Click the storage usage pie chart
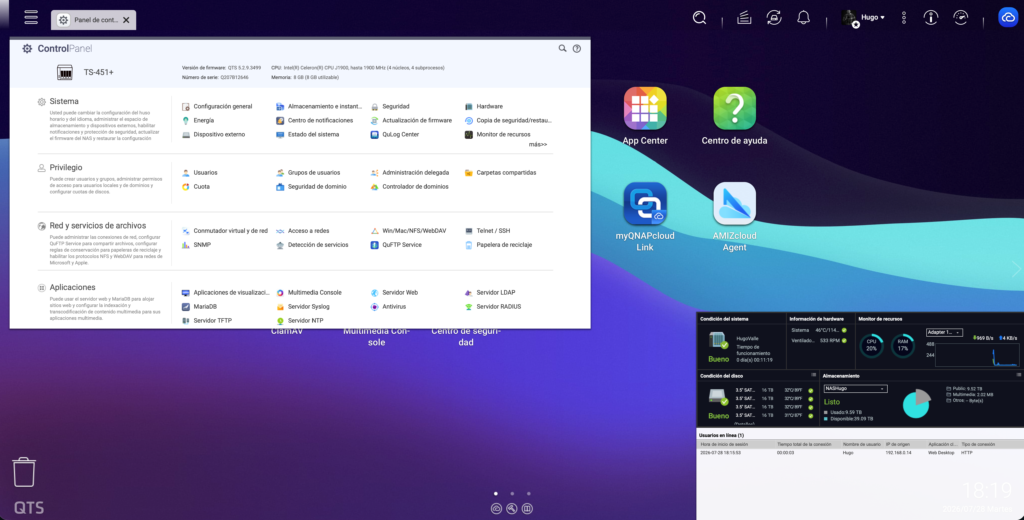Viewport: 1024px width, 520px height. 916,404
